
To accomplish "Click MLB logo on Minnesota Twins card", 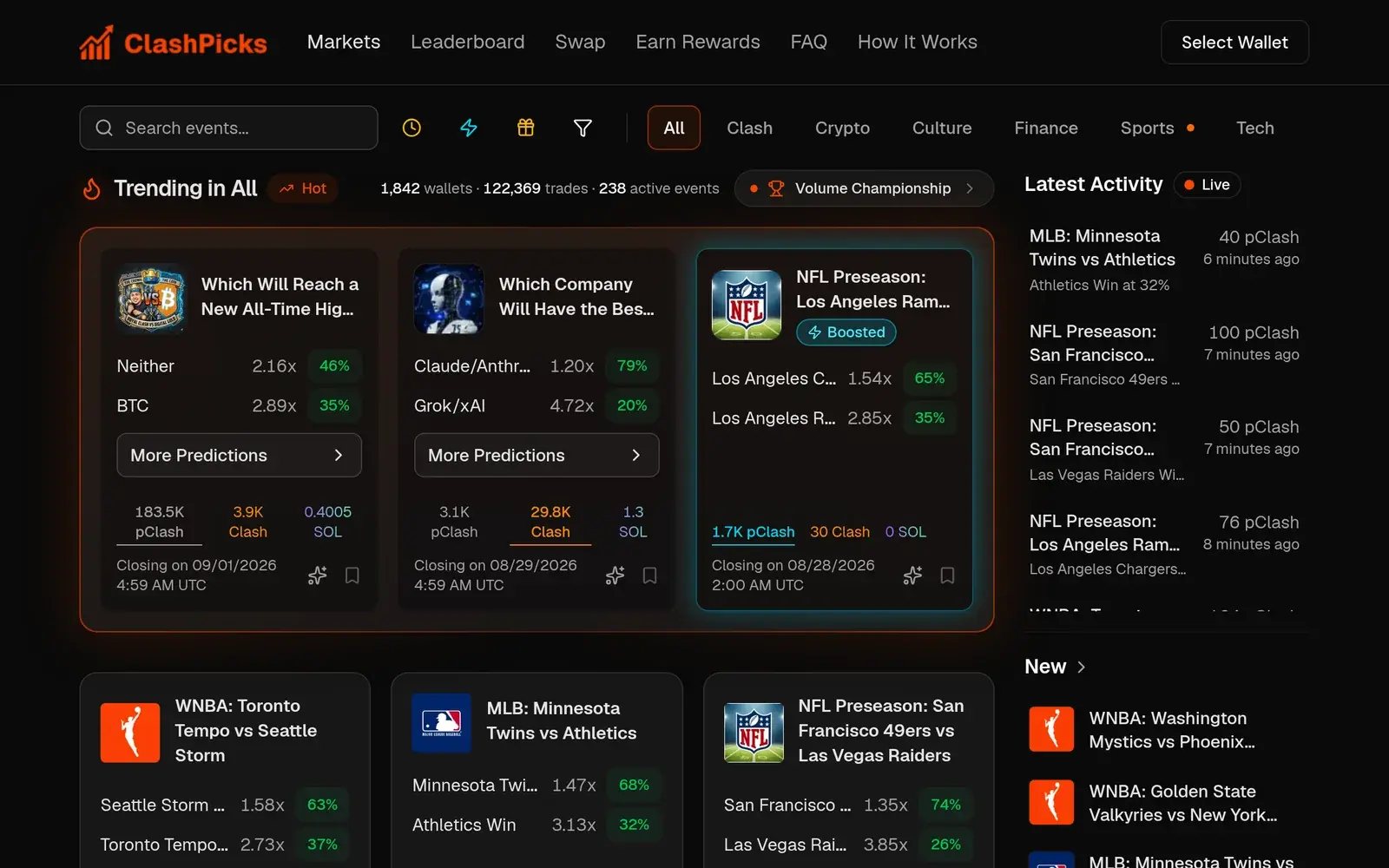I will [x=441, y=722].
